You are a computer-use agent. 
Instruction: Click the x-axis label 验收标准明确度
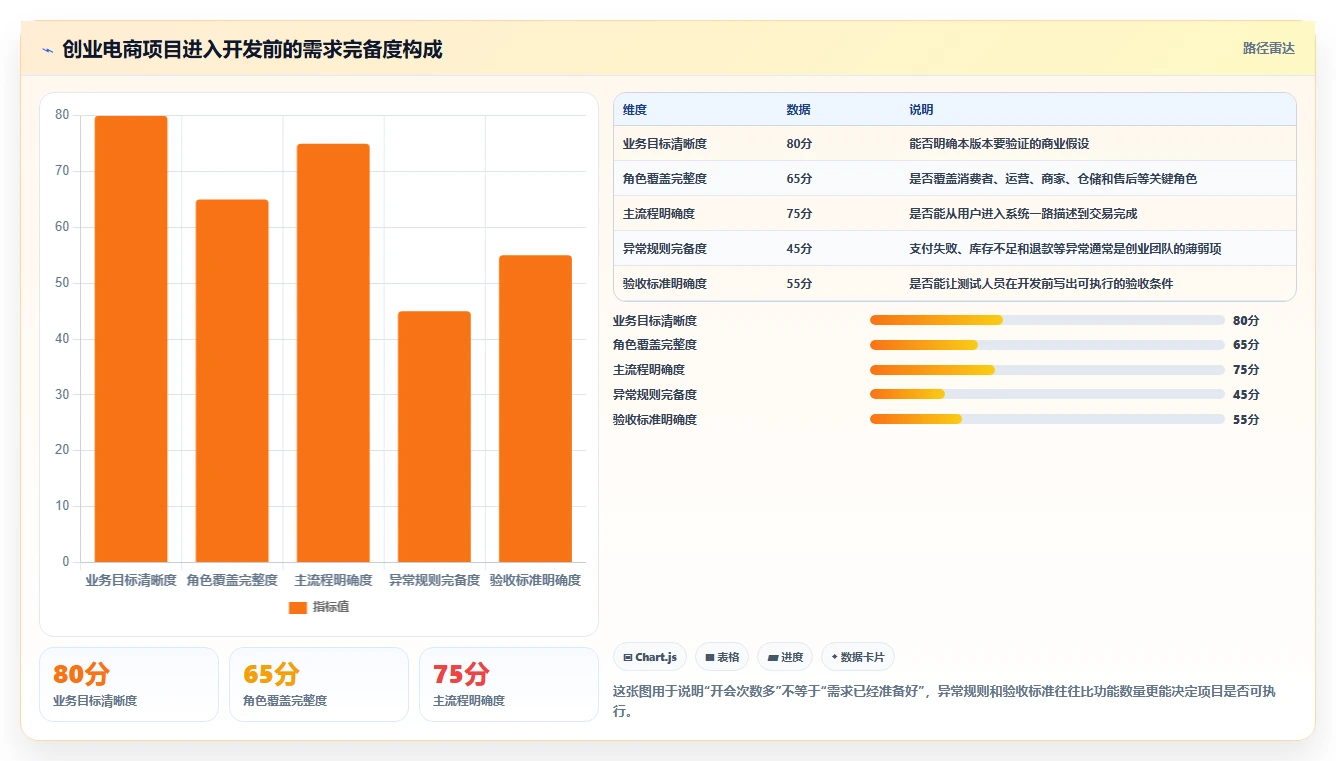[x=535, y=580]
